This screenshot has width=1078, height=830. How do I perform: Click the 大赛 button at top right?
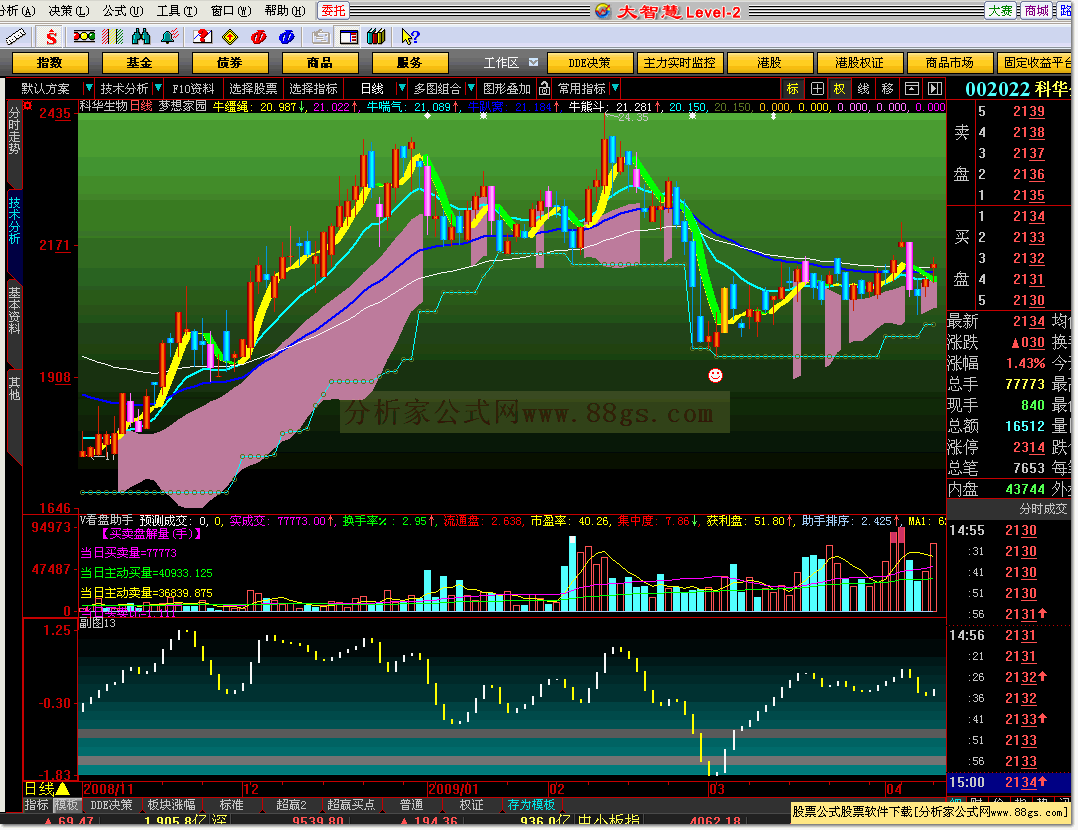pyautogui.click(x=1000, y=11)
